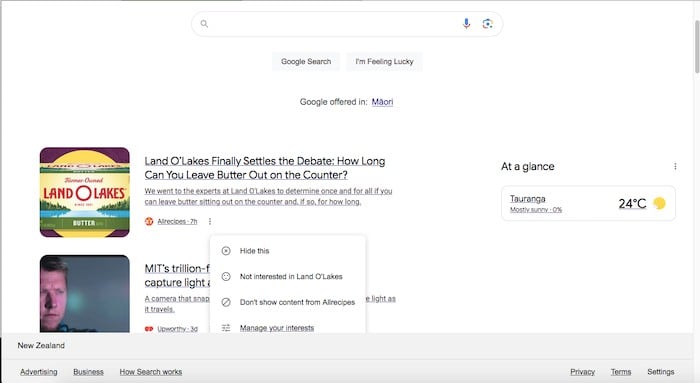
Task: Open the Terms footer link
Action: point(621,372)
